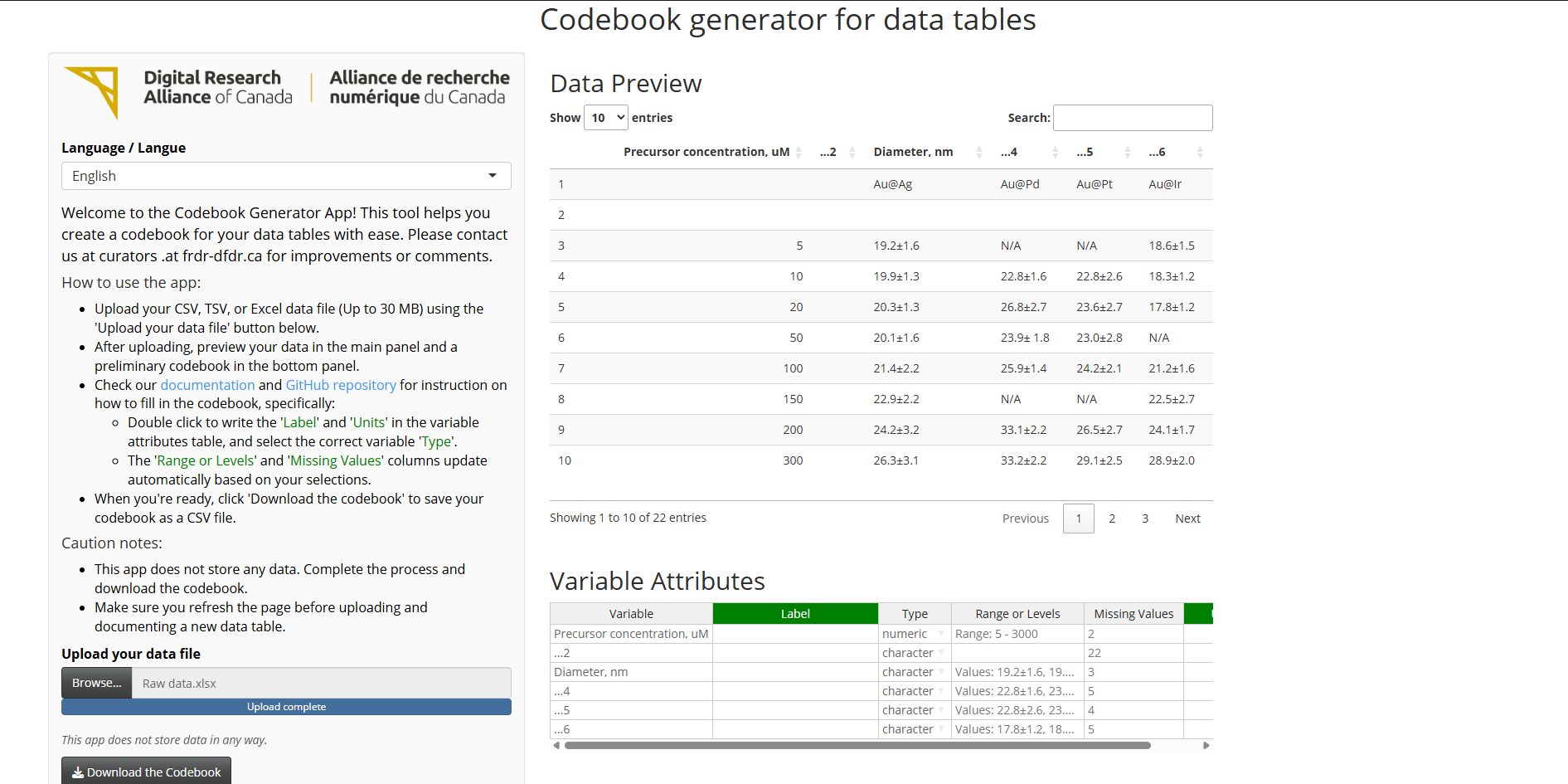Sort the ...4 column in data preview
Image resolution: width=1568 pixels, height=784 pixels.
click(1055, 152)
